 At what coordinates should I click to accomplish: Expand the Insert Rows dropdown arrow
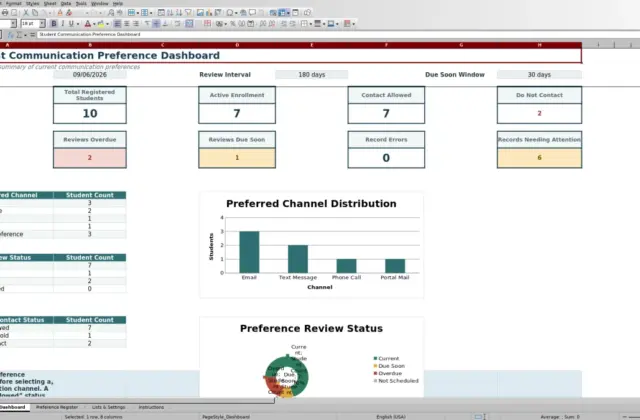[x=138, y=13]
